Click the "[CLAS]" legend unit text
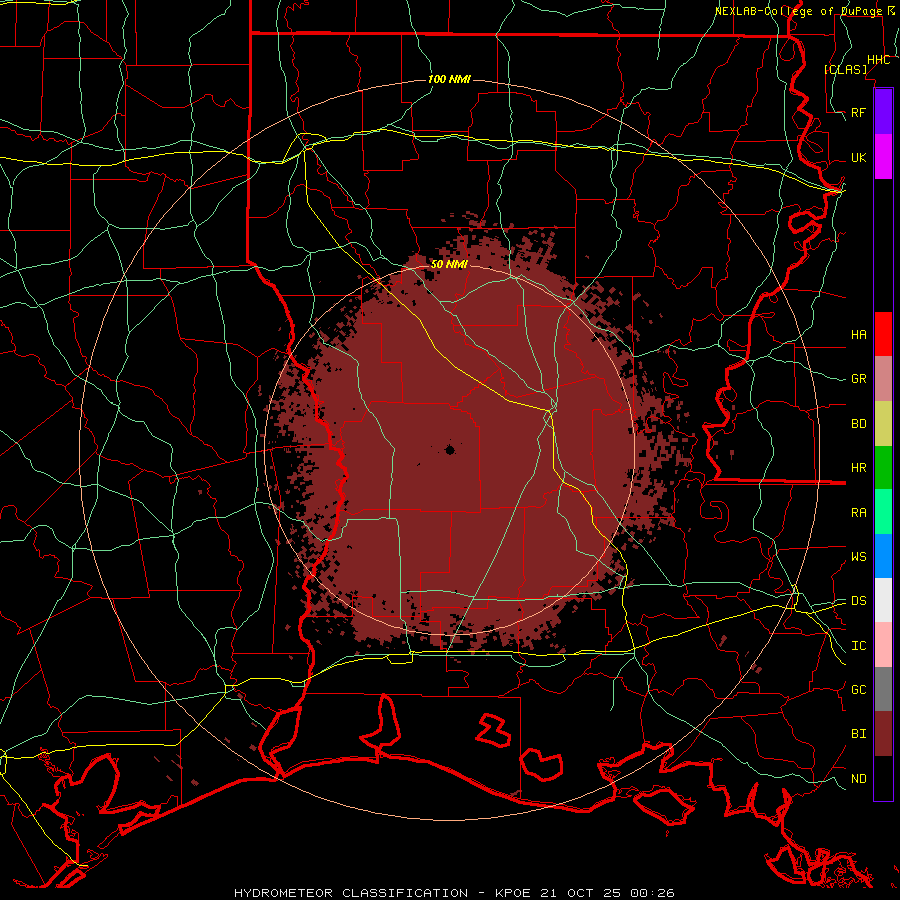Viewport: 900px width, 900px height. point(845,69)
